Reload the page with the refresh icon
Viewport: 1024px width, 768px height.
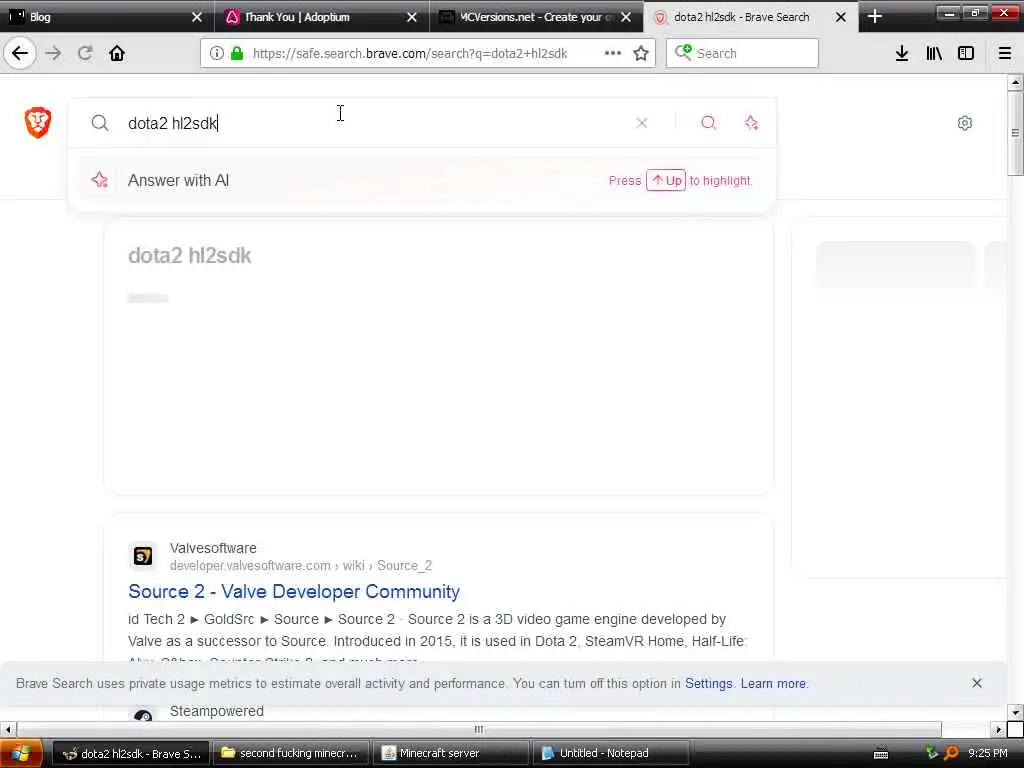tap(85, 53)
